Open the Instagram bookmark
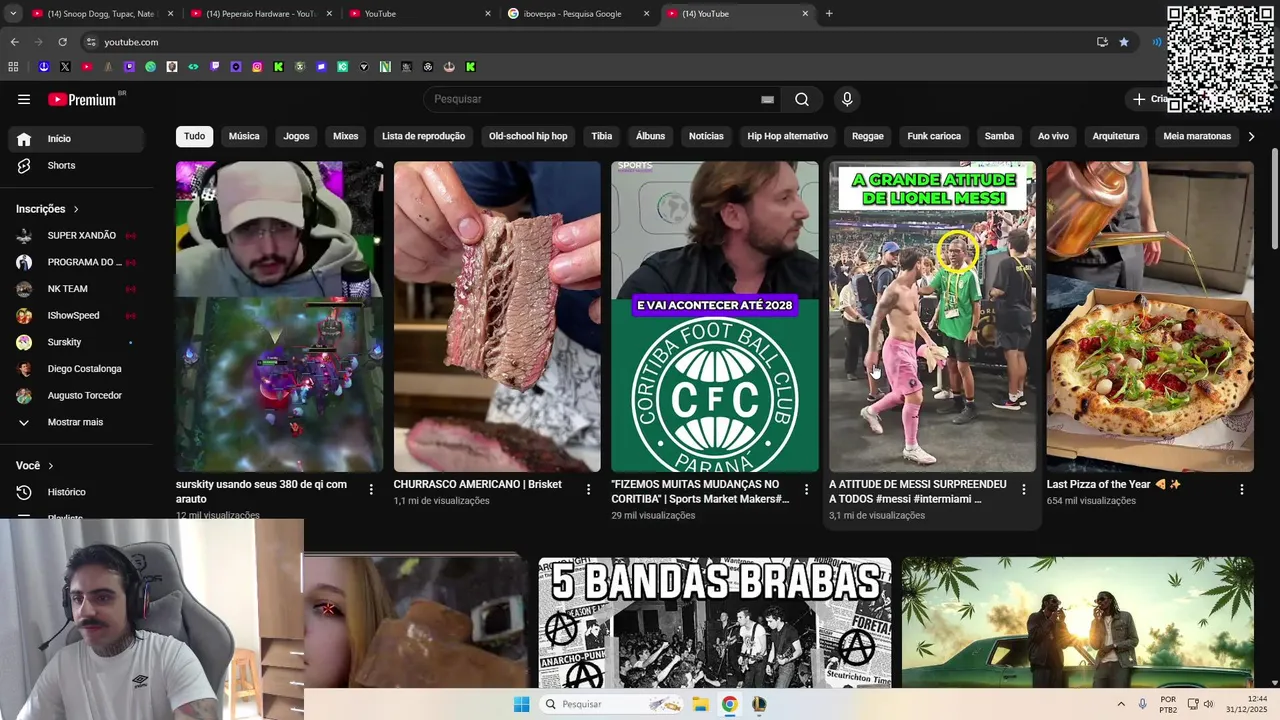This screenshot has width=1280, height=720. pyautogui.click(x=257, y=67)
